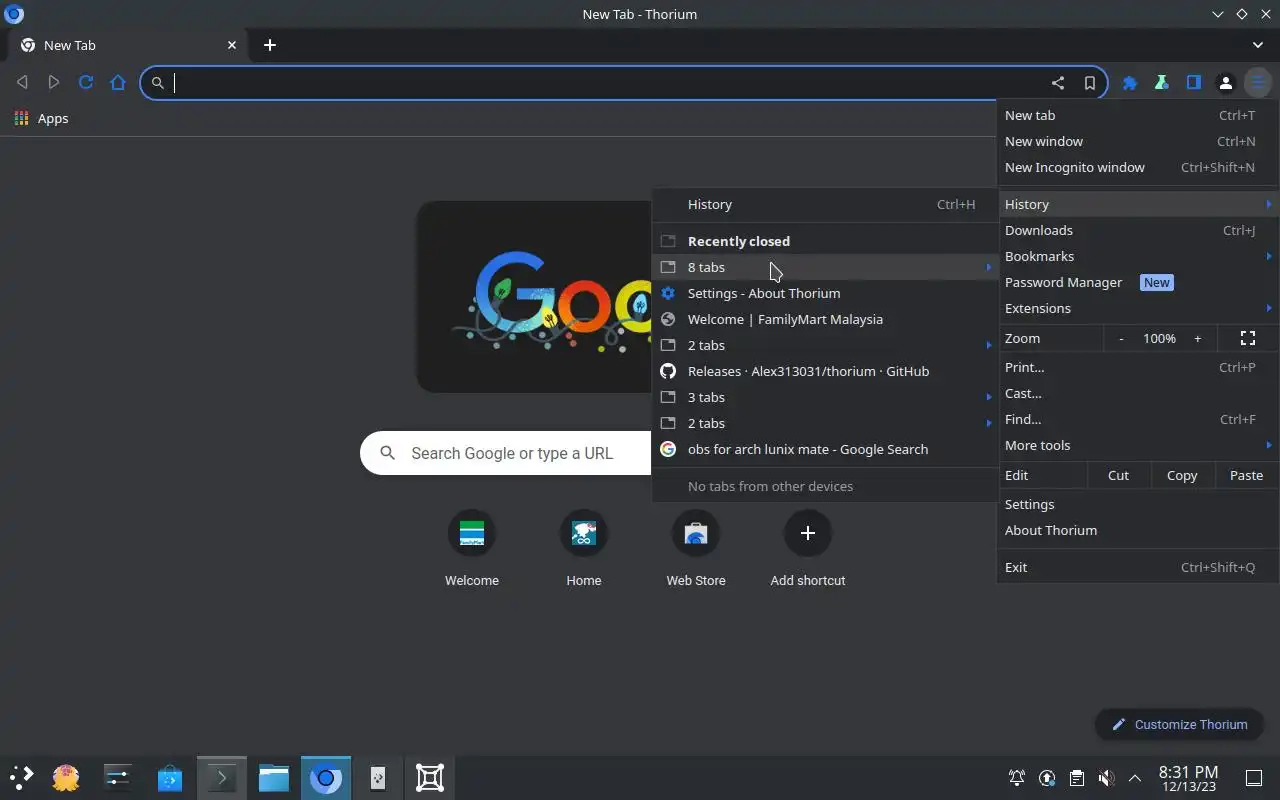Enter fullscreen via Zoom row icon
1280x800 pixels.
[1248, 338]
